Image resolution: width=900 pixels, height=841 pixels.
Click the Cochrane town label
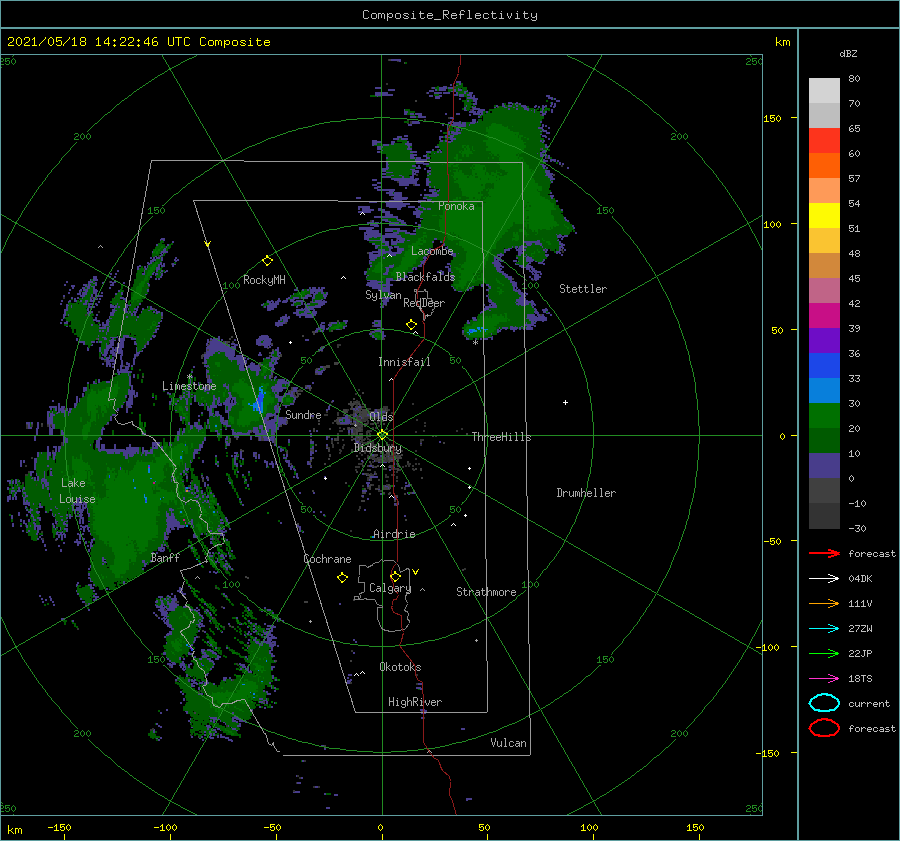pyautogui.click(x=327, y=559)
